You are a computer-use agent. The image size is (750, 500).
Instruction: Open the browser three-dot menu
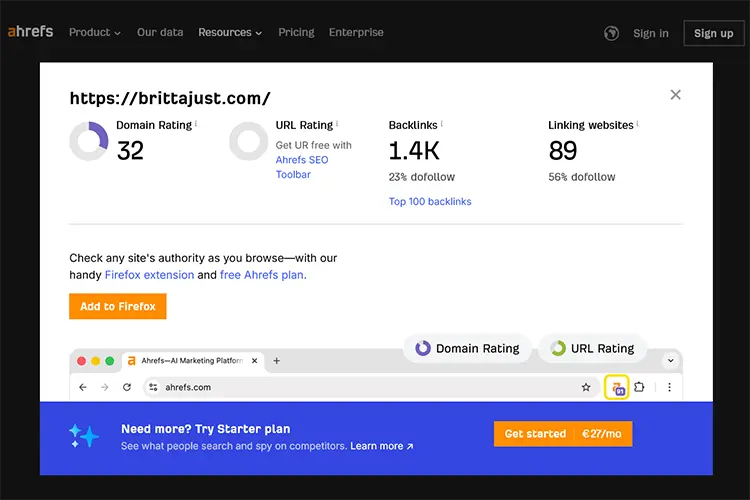coord(669,387)
